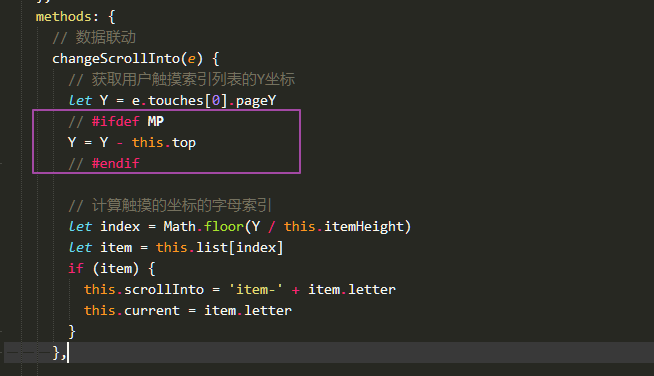Click this.top in the subtraction line
This screenshot has width=654, height=376.
coord(164,143)
